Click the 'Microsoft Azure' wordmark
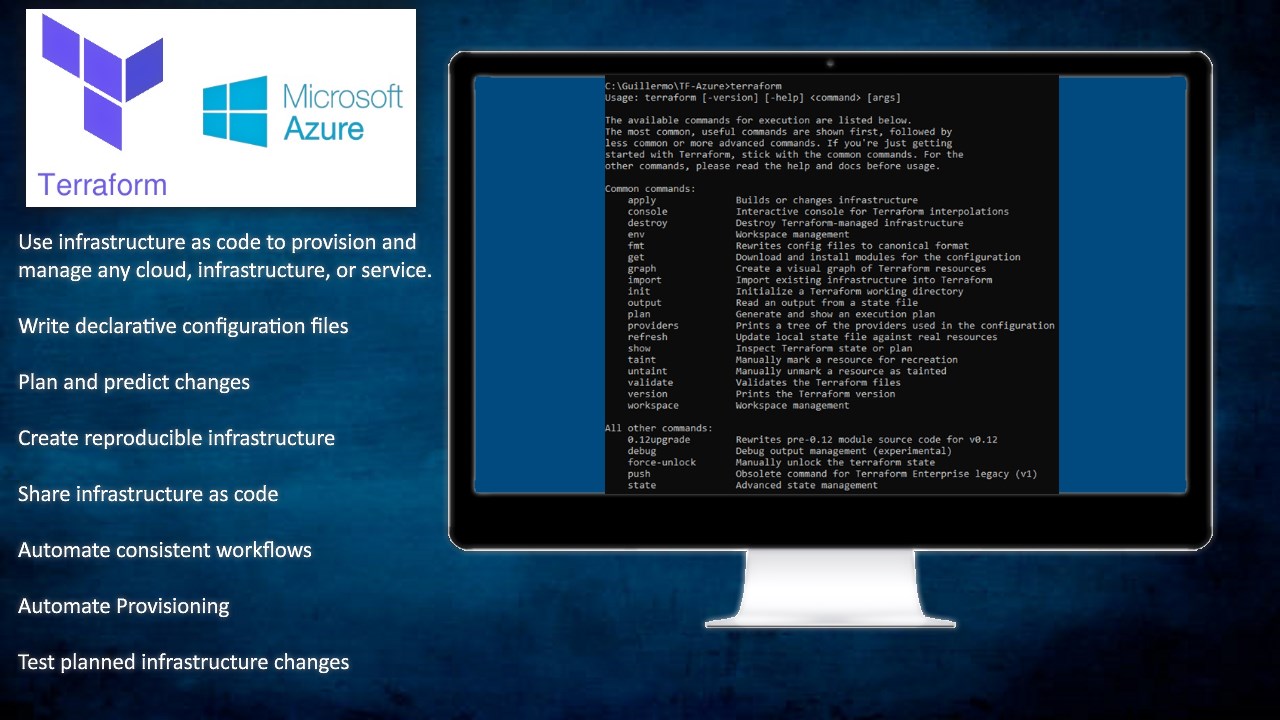This screenshot has height=720, width=1280. click(x=343, y=111)
